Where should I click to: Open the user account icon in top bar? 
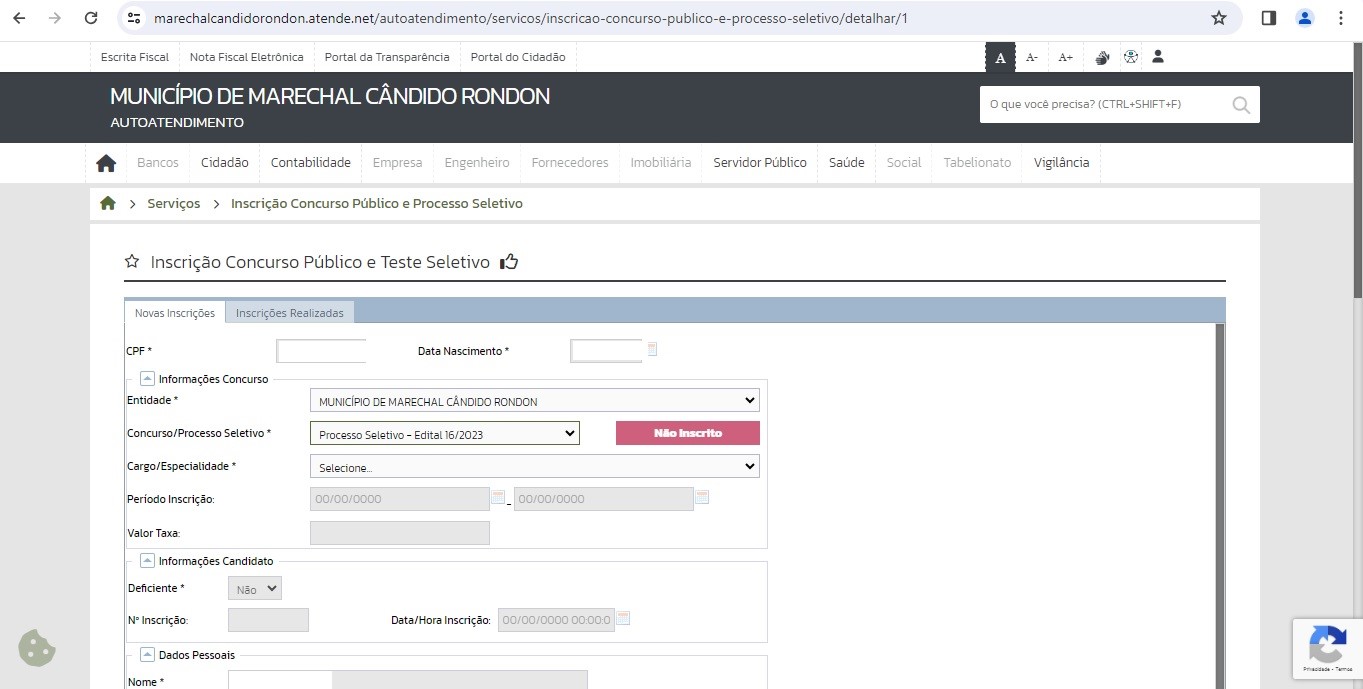point(1158,57)
